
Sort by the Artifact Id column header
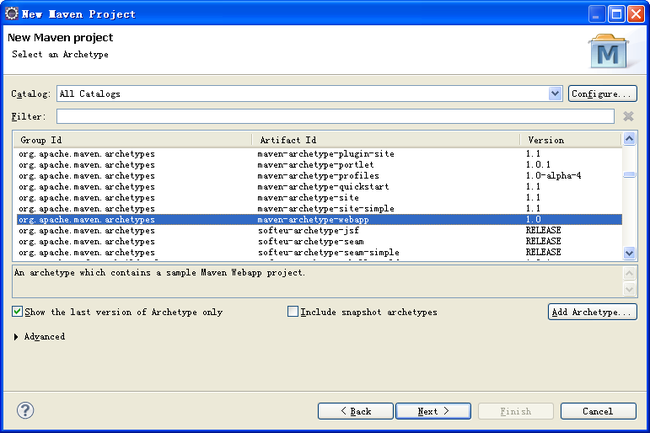[386, 140]
